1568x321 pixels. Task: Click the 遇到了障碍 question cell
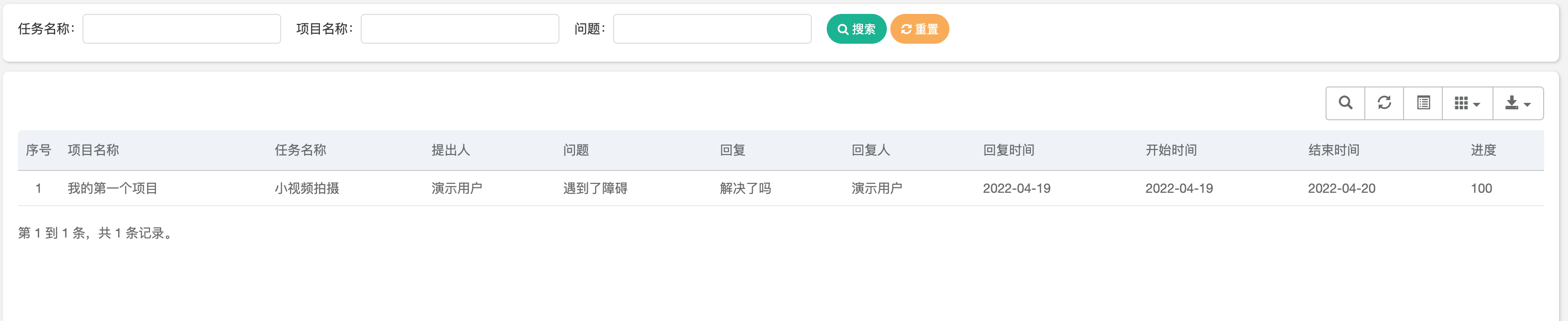coord(595,188)
